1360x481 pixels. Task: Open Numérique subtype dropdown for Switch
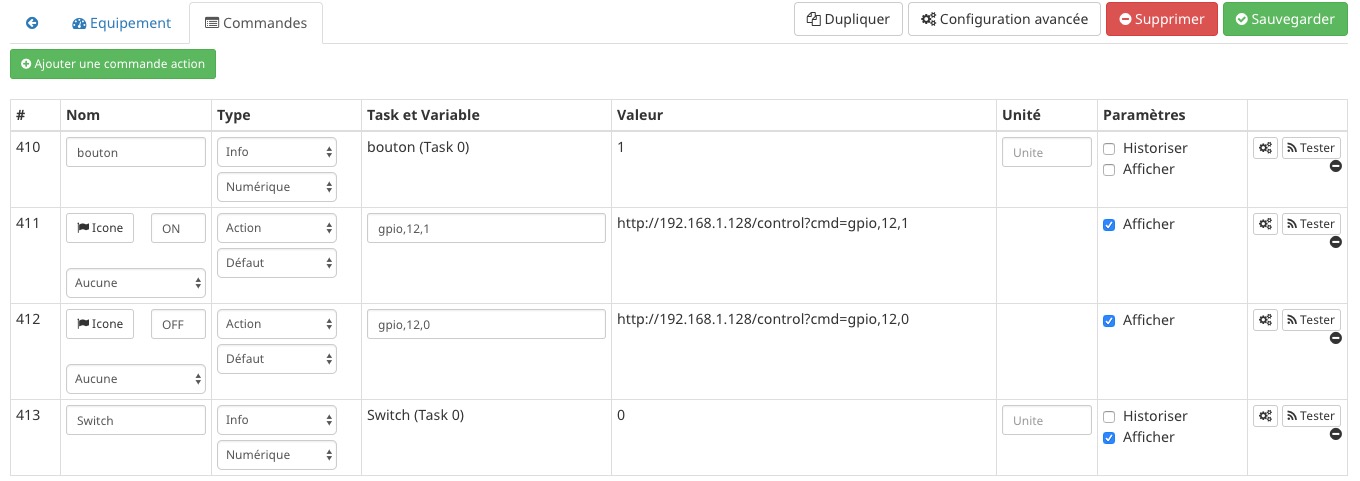[x=277, y=455]
